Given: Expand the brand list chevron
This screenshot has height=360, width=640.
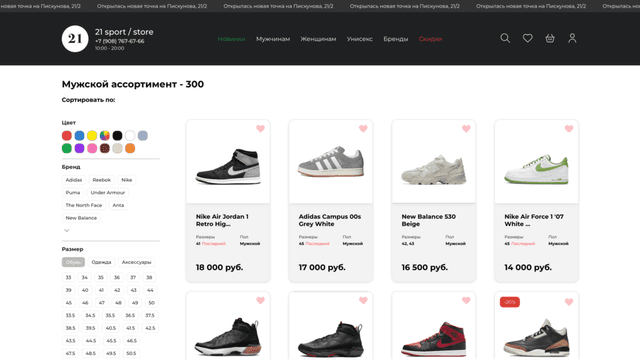Looking at the screenshot, I should tap(67, 231).
